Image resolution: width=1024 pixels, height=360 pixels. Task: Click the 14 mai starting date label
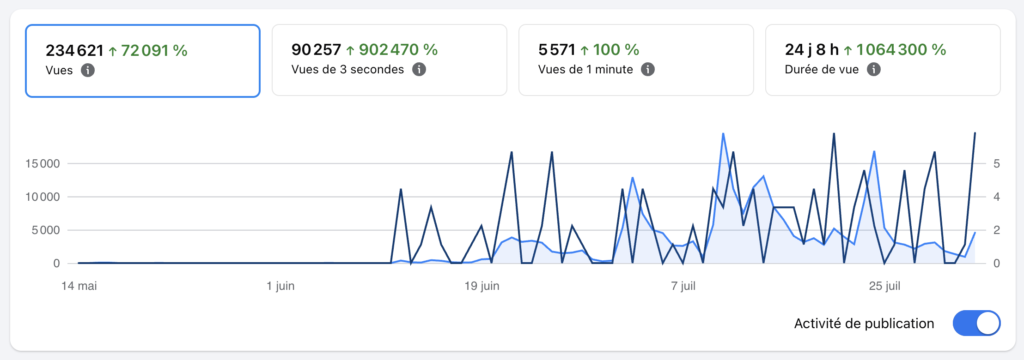pos(78,286)
